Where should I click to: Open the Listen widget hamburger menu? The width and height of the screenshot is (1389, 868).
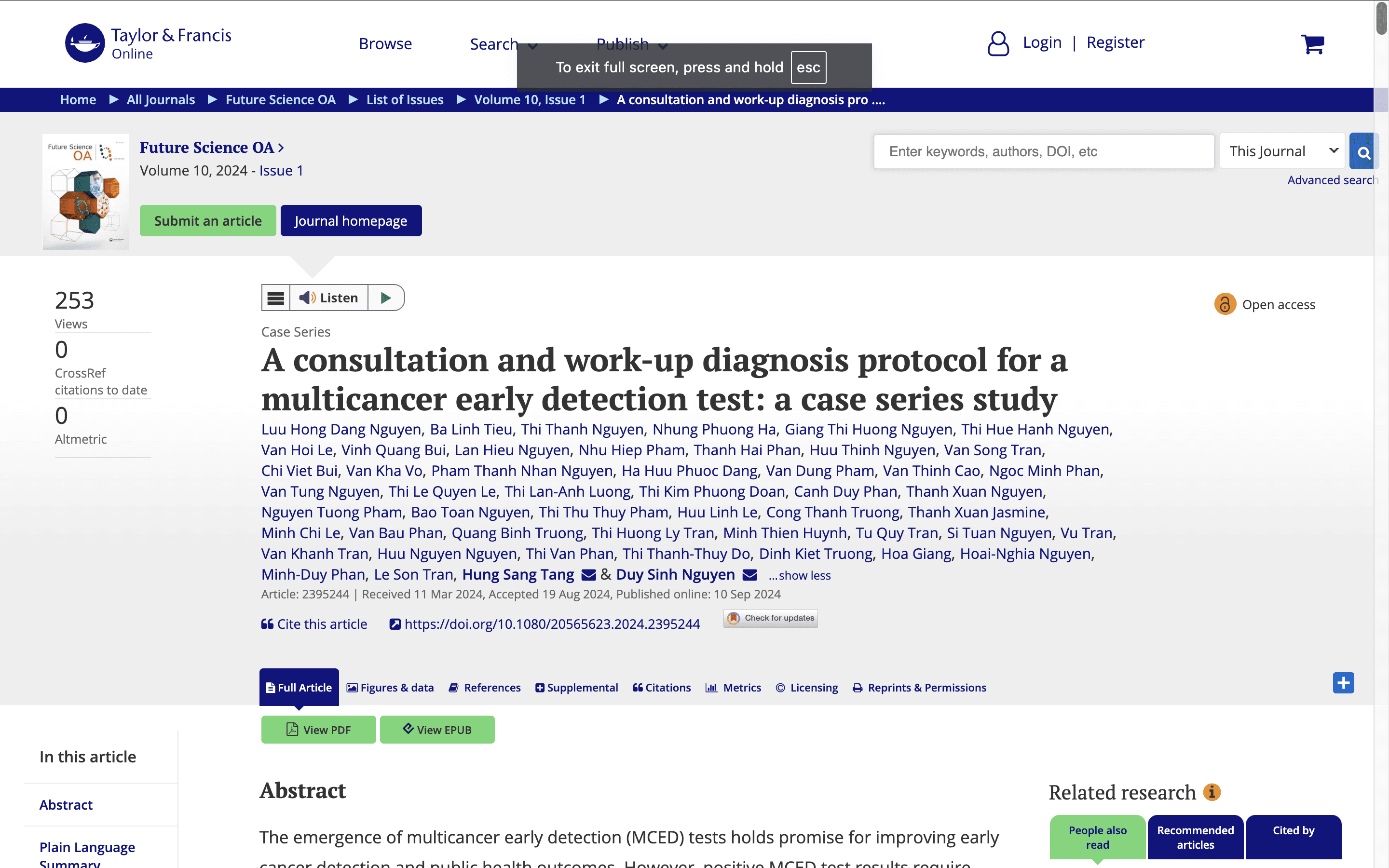(x=276, y=298)
